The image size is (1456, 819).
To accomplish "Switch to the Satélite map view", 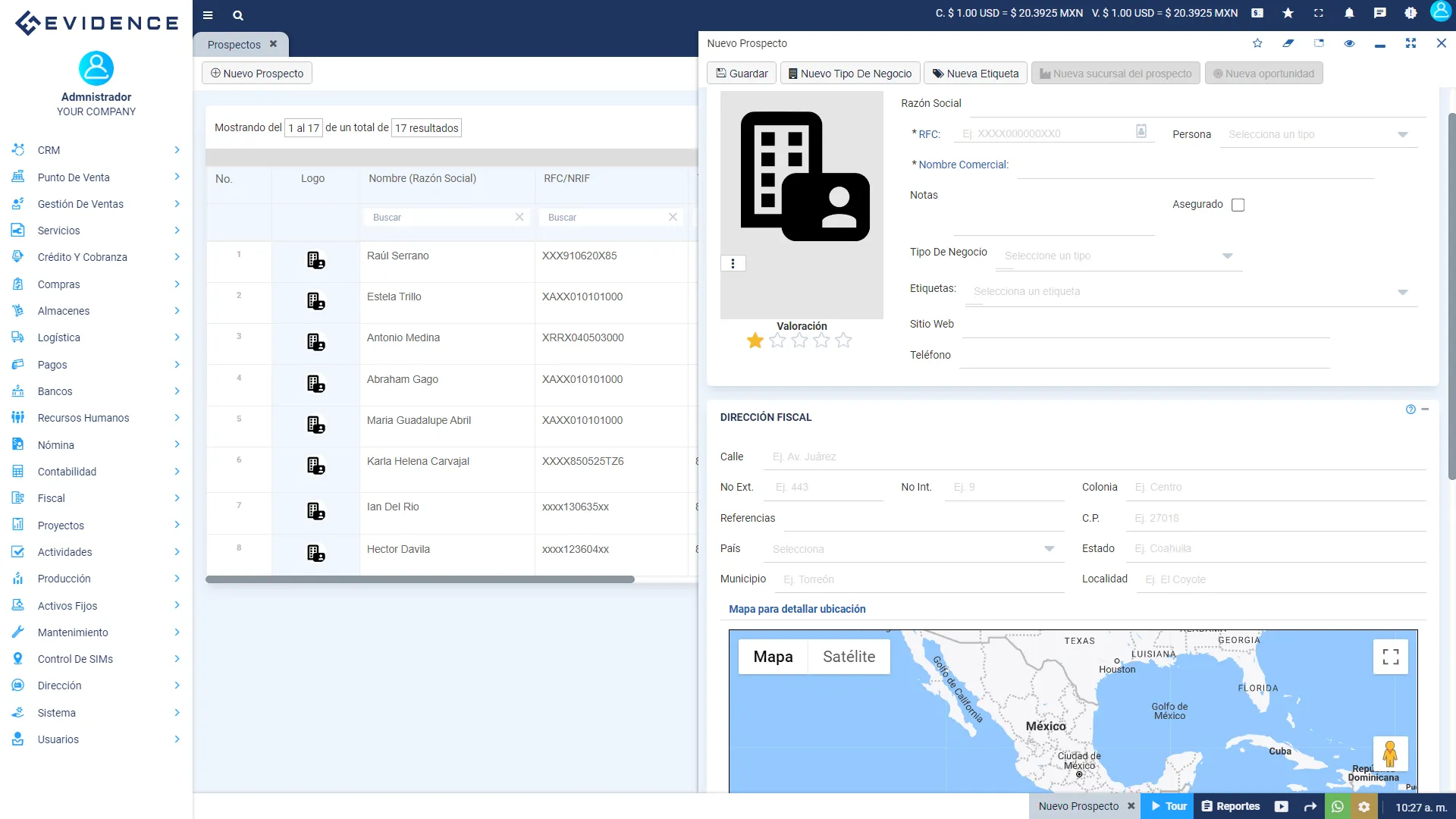I will [849, 657].
